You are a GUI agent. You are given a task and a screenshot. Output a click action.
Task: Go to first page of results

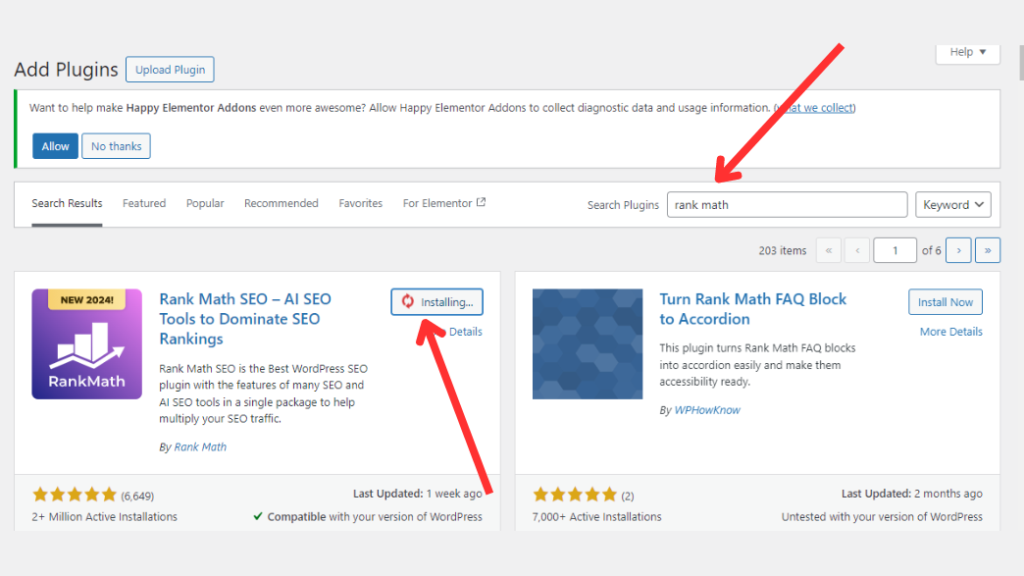coord(829,250)
